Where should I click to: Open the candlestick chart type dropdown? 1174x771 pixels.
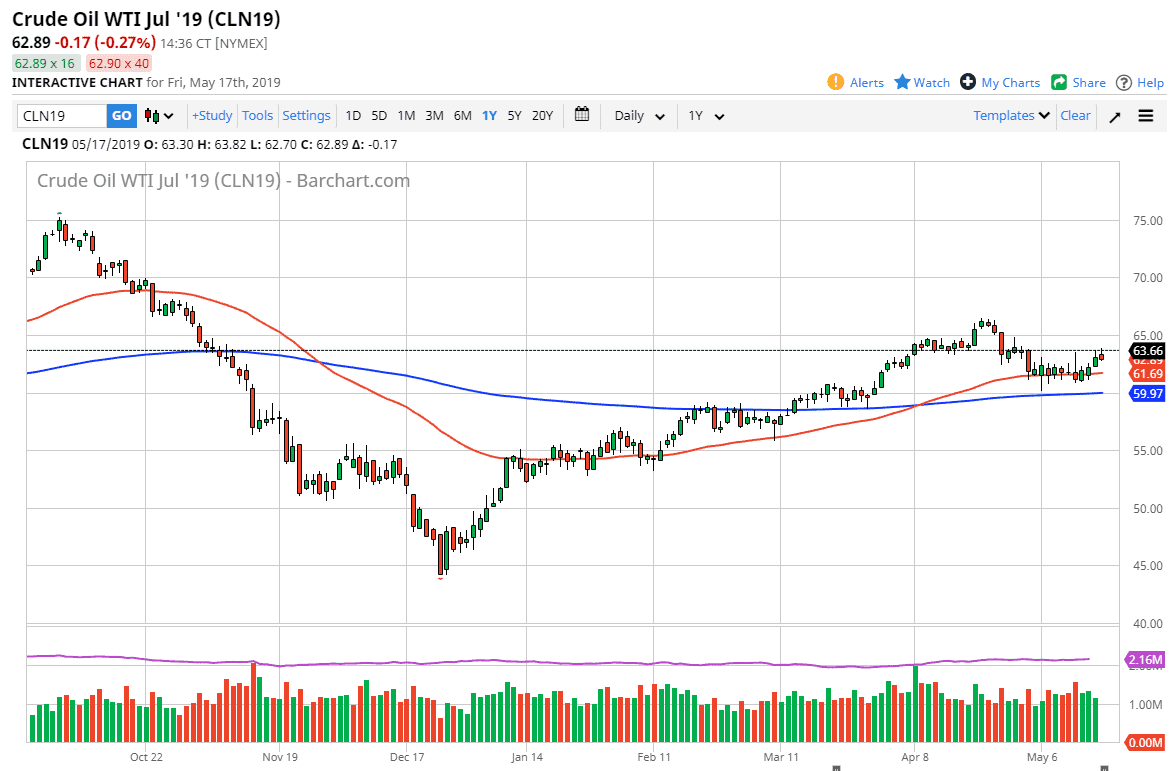click(x=159, y=116)
